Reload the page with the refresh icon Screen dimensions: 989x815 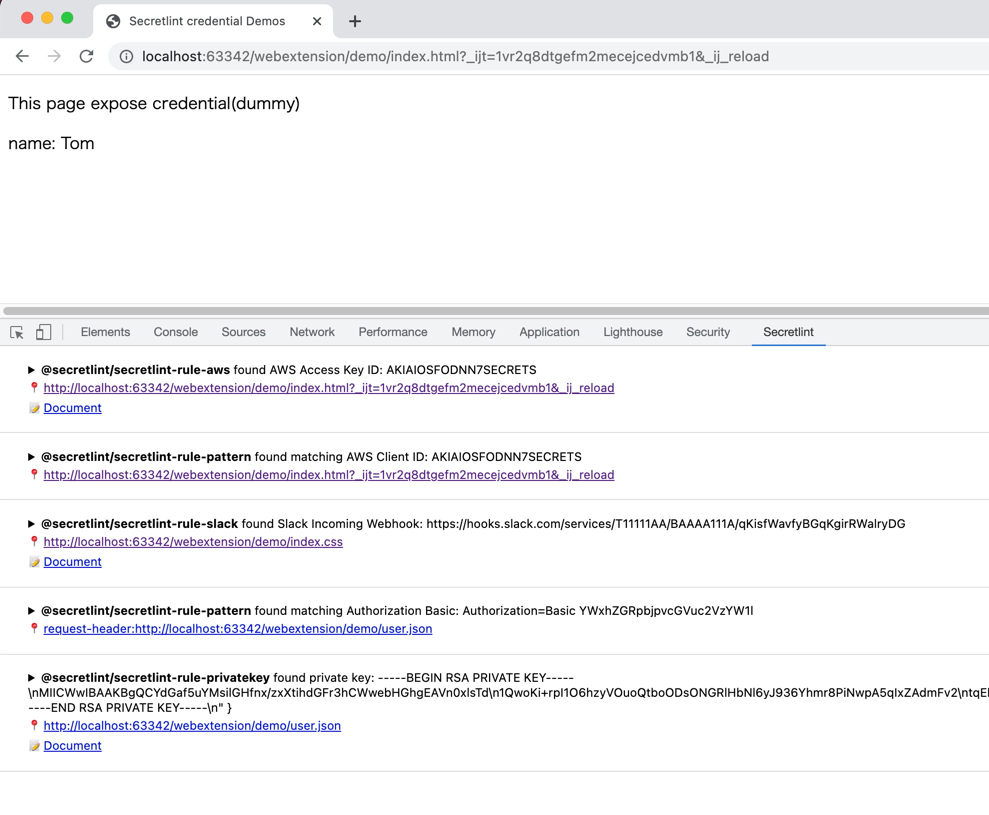pyautogui.click(x=86, y=56)
